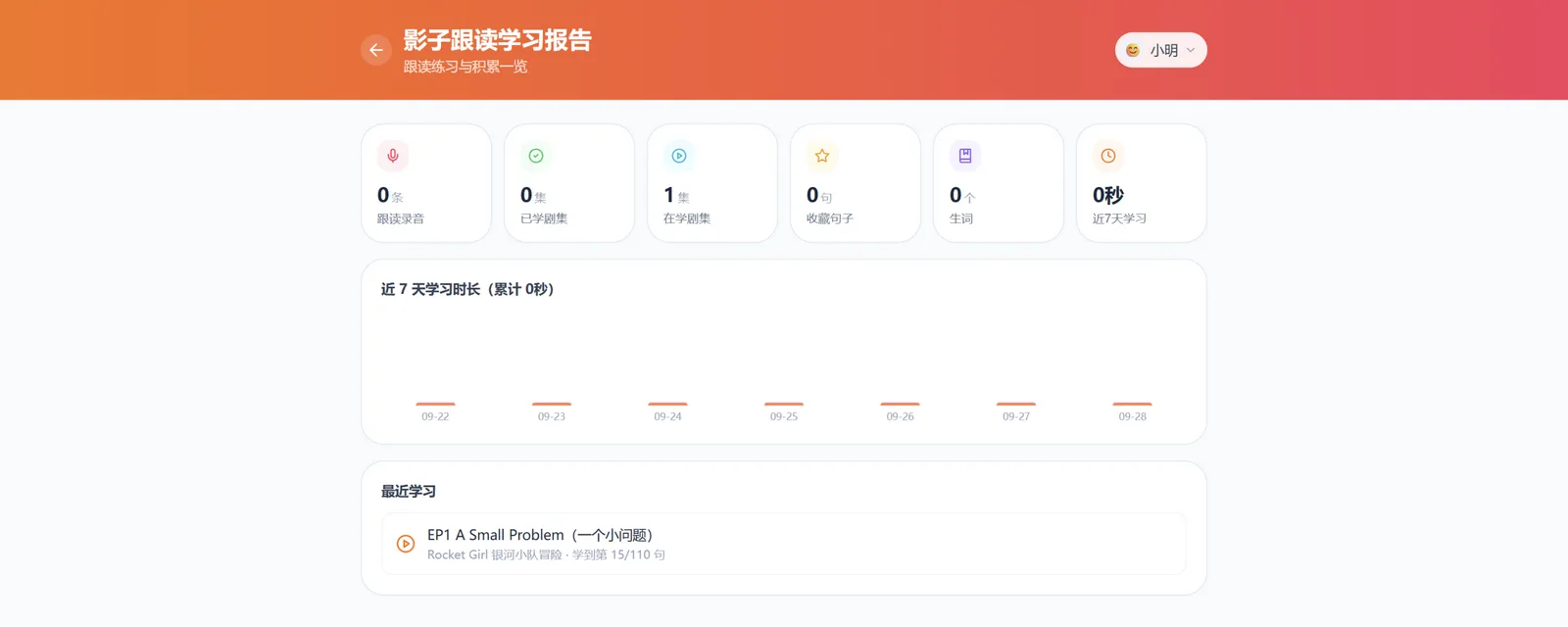The image size is (1568, 627).
Task: Click the 0 条 recordings count
Action: [x=390, y=195]
